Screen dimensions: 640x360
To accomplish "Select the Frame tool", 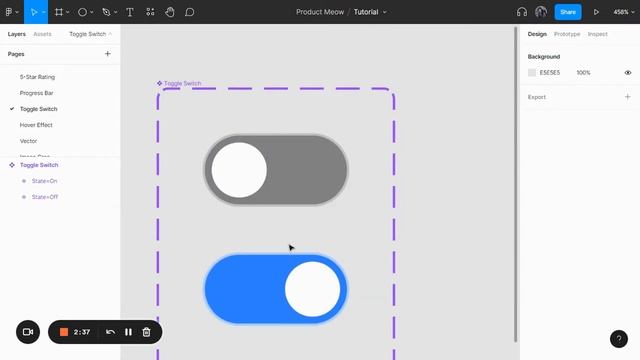I will coord(59,12).
